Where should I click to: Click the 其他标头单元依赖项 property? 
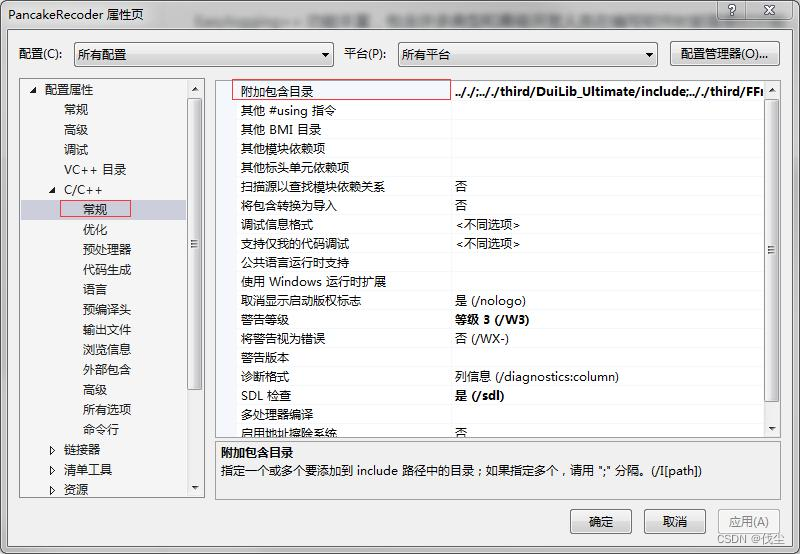(x=295, y=167)
